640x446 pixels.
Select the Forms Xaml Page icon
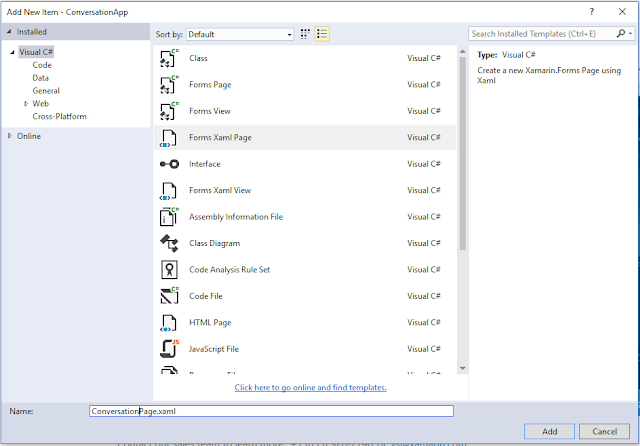[169, 138]
